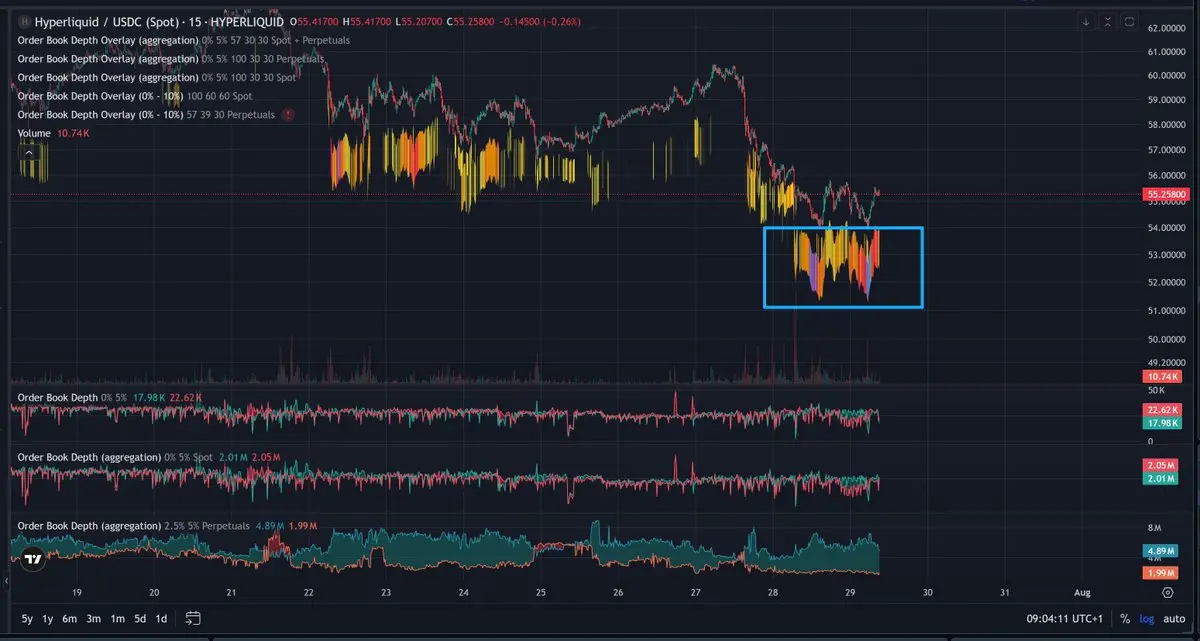Click the TradingView logo
The width and height of the screenshot is (1200, 641).
tap(33, 560)
